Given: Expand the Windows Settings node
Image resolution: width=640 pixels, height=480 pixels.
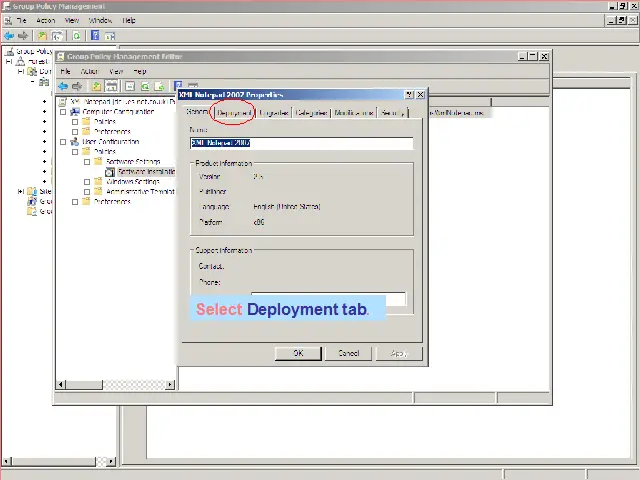Looking at the screenshot, I should click(87, 182).
